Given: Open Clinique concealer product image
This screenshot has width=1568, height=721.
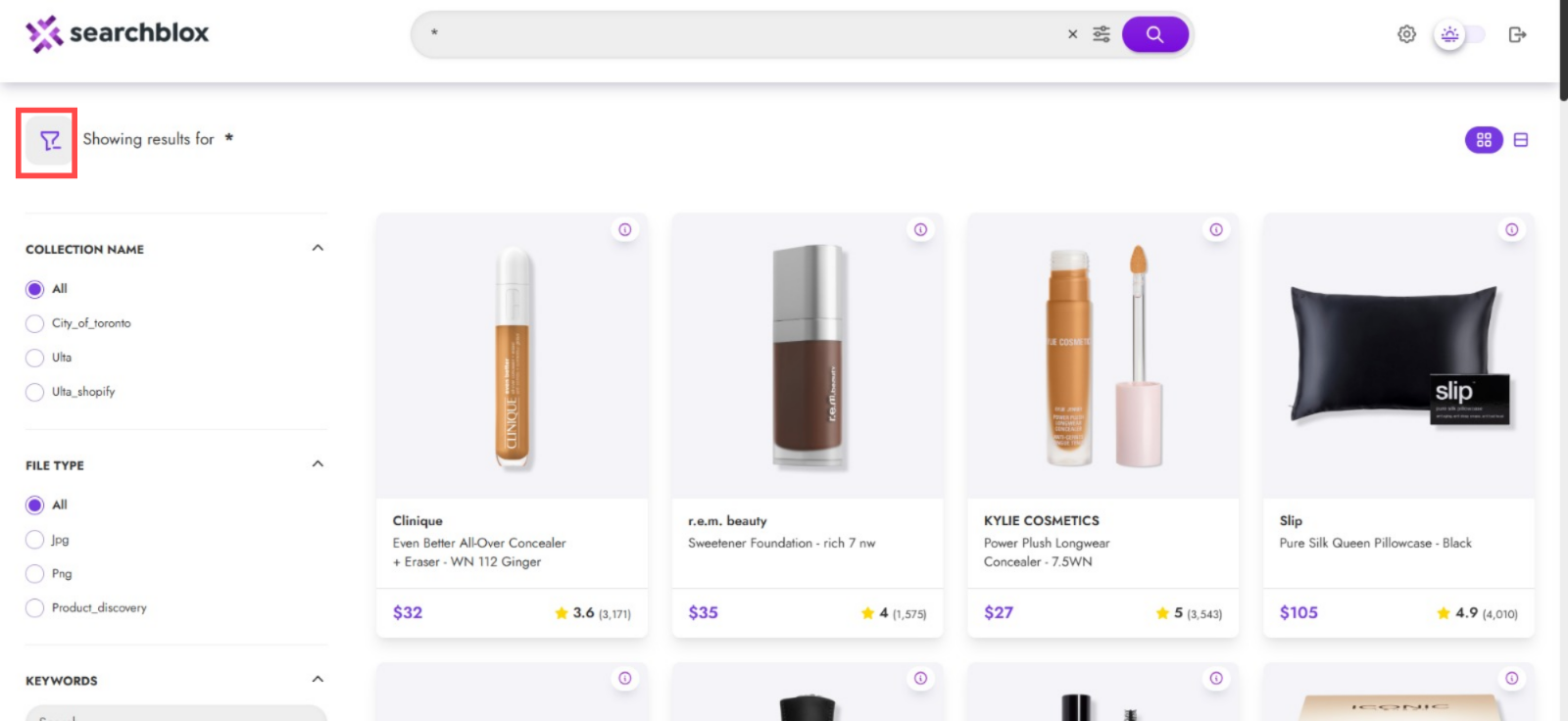Looking at the screenshot, I should click(513, 358).
